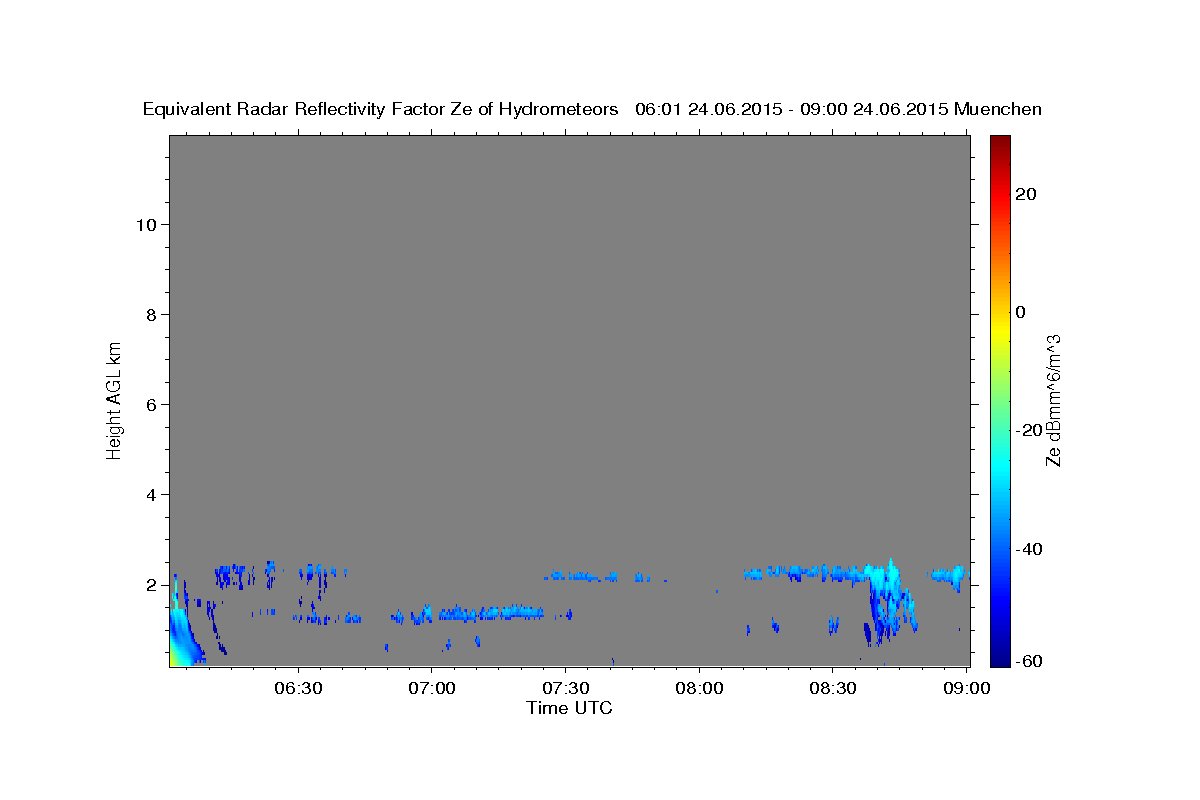The width and height of the screenshot is (1200, 800).
Task: Click the height tick label 6
Action: [151, 405]
